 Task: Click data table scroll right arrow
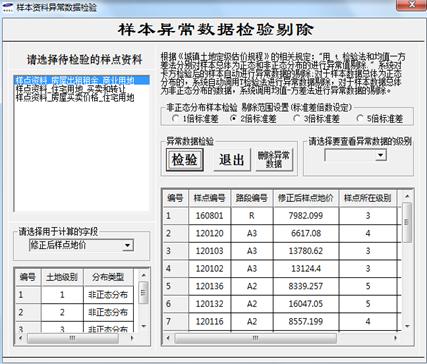396,338
